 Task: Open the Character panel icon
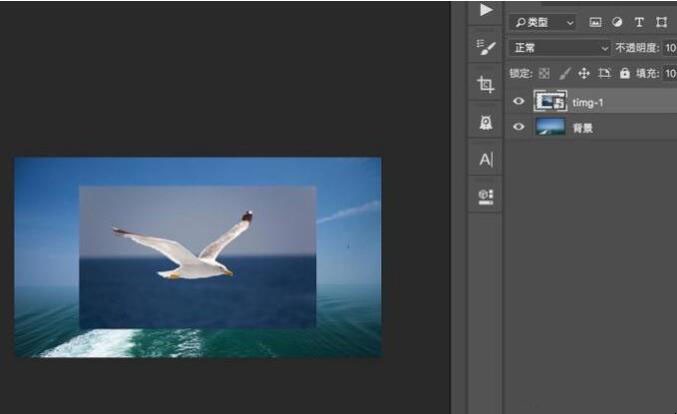click(x=486, y=159)
